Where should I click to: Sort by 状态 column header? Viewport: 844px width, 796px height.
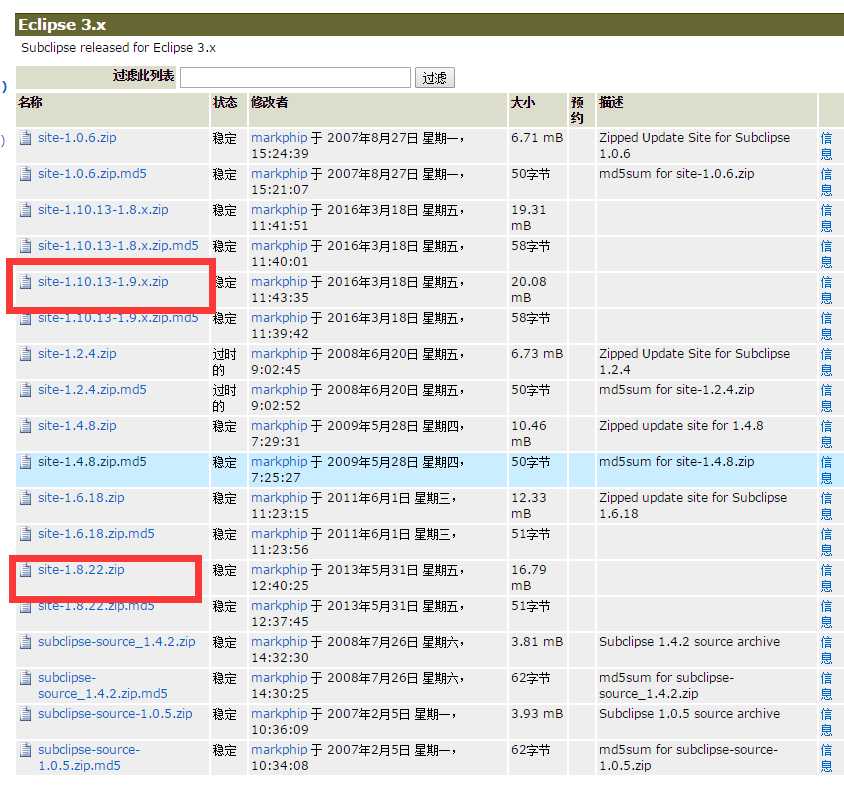225,102
